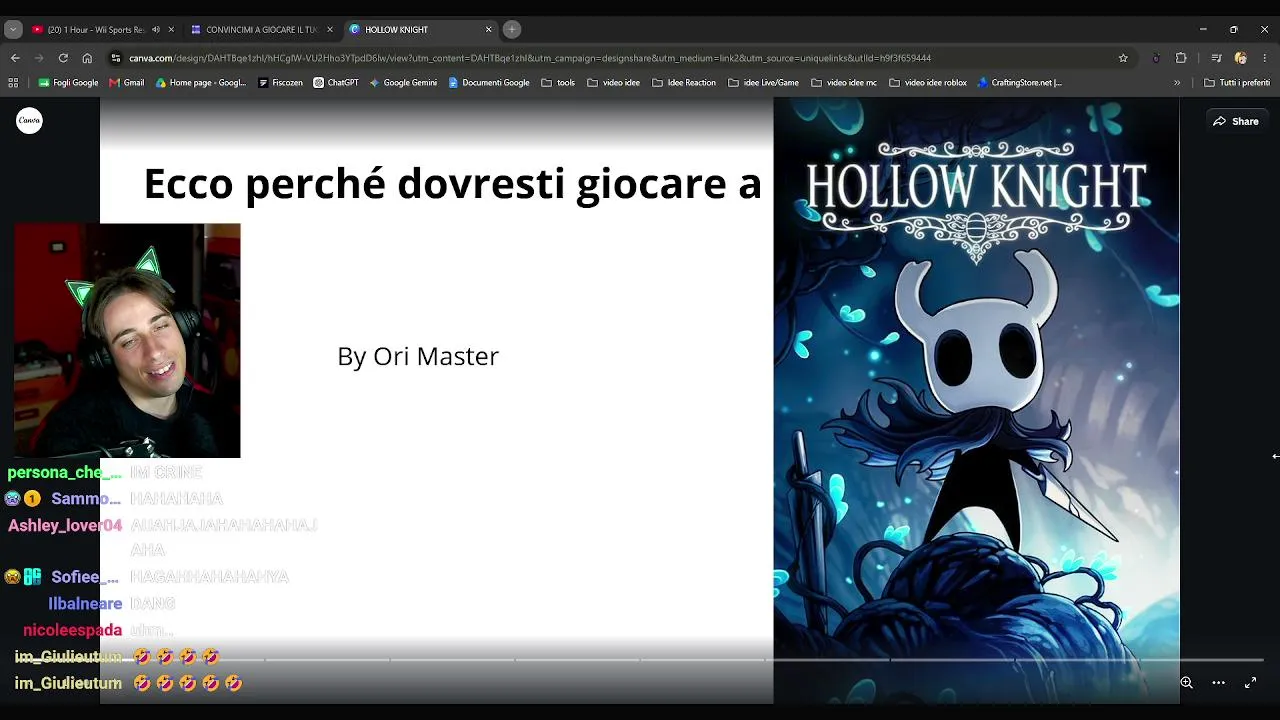Image resolution: width=1280 pixels, height=720 pixels.
Task: Open the tab search dropdown
Action: (x=13, y=30)
